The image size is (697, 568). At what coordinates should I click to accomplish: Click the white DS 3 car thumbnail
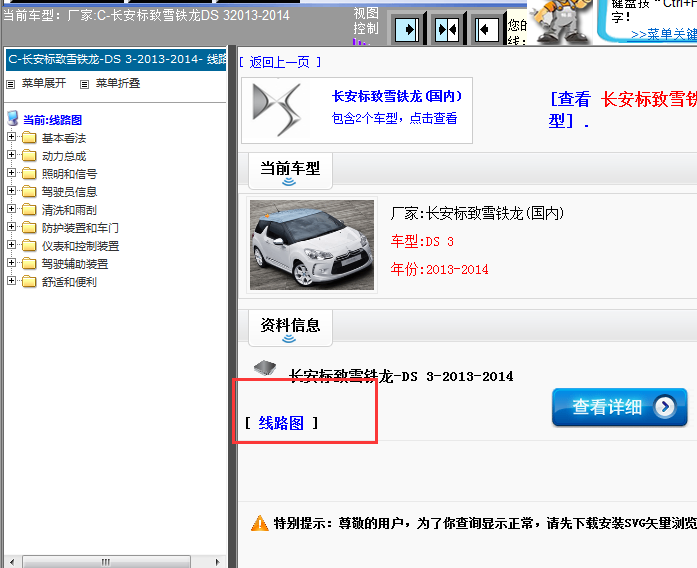click(312, 245)
